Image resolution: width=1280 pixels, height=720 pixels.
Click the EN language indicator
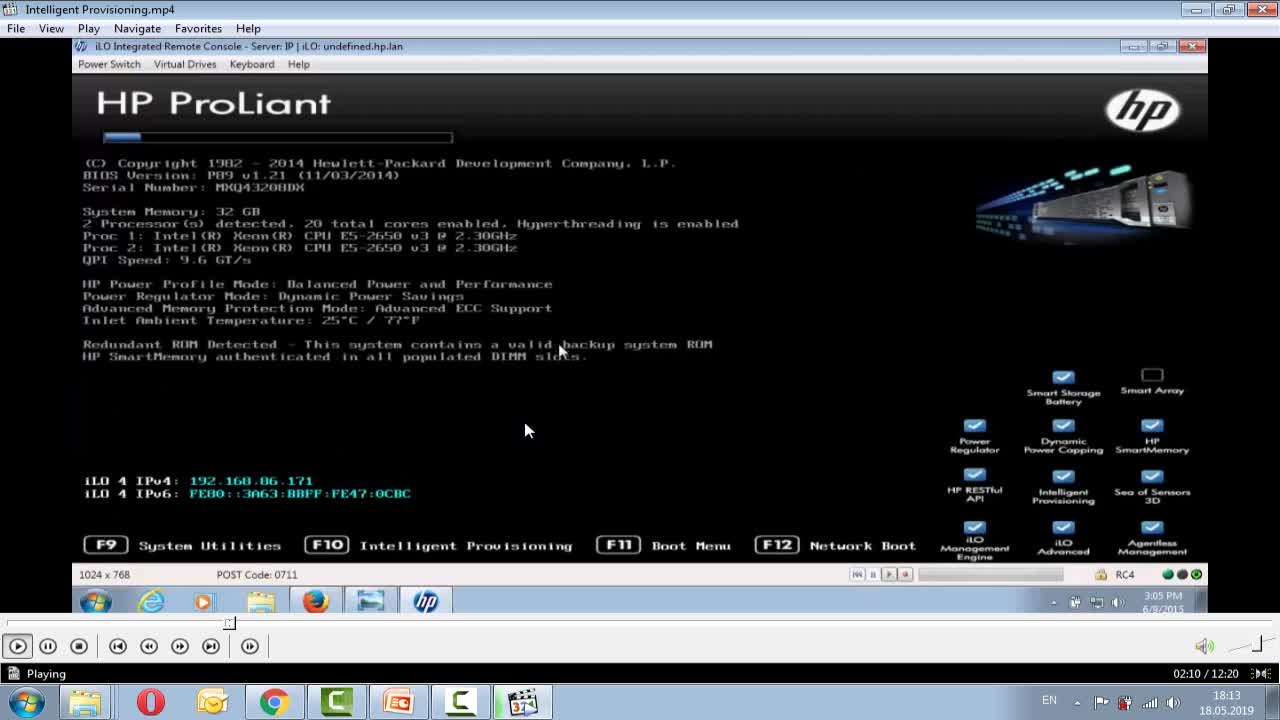coord(1049,700)
